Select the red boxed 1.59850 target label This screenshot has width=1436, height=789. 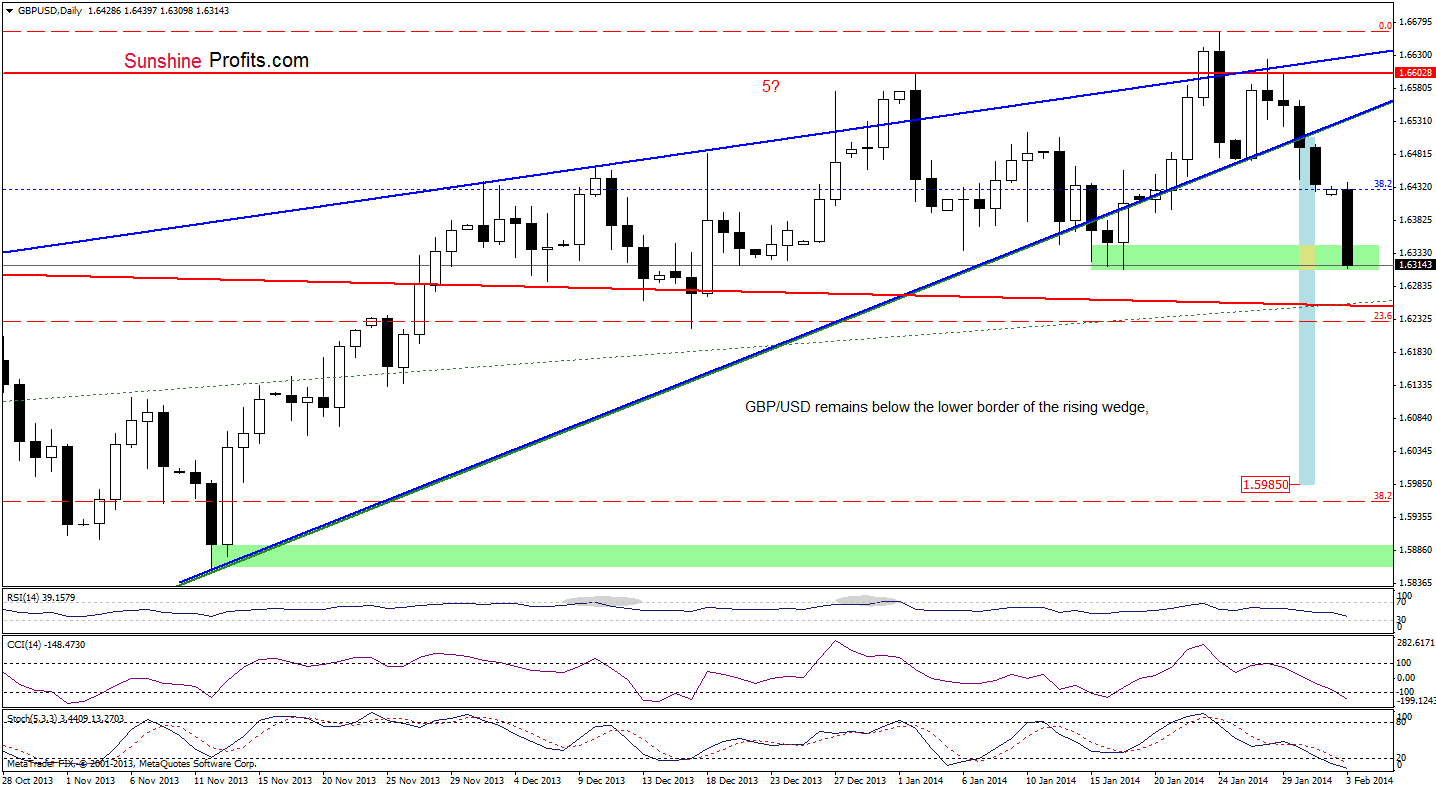(x=1265, y=484)
